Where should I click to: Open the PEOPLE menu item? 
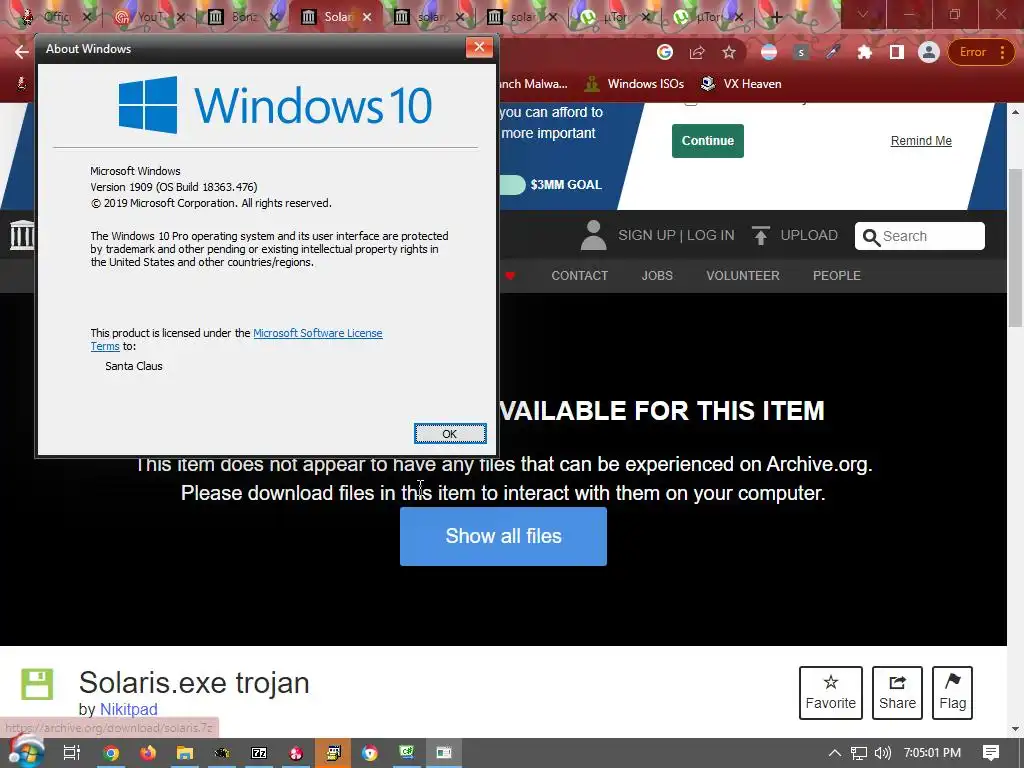pyautogui.click(x=837, y=276)
